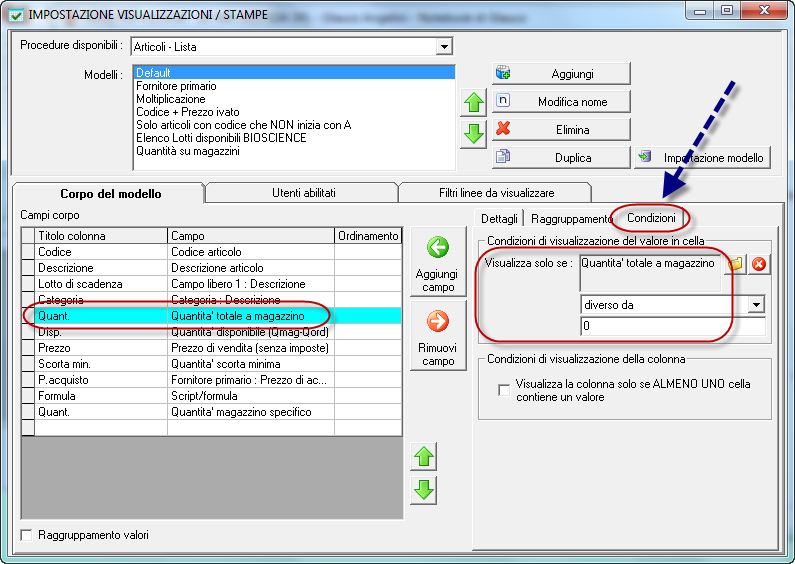Click 'Quantita' scorta minima' cell
Screen dimensions: 795x564
coord(250,364)
